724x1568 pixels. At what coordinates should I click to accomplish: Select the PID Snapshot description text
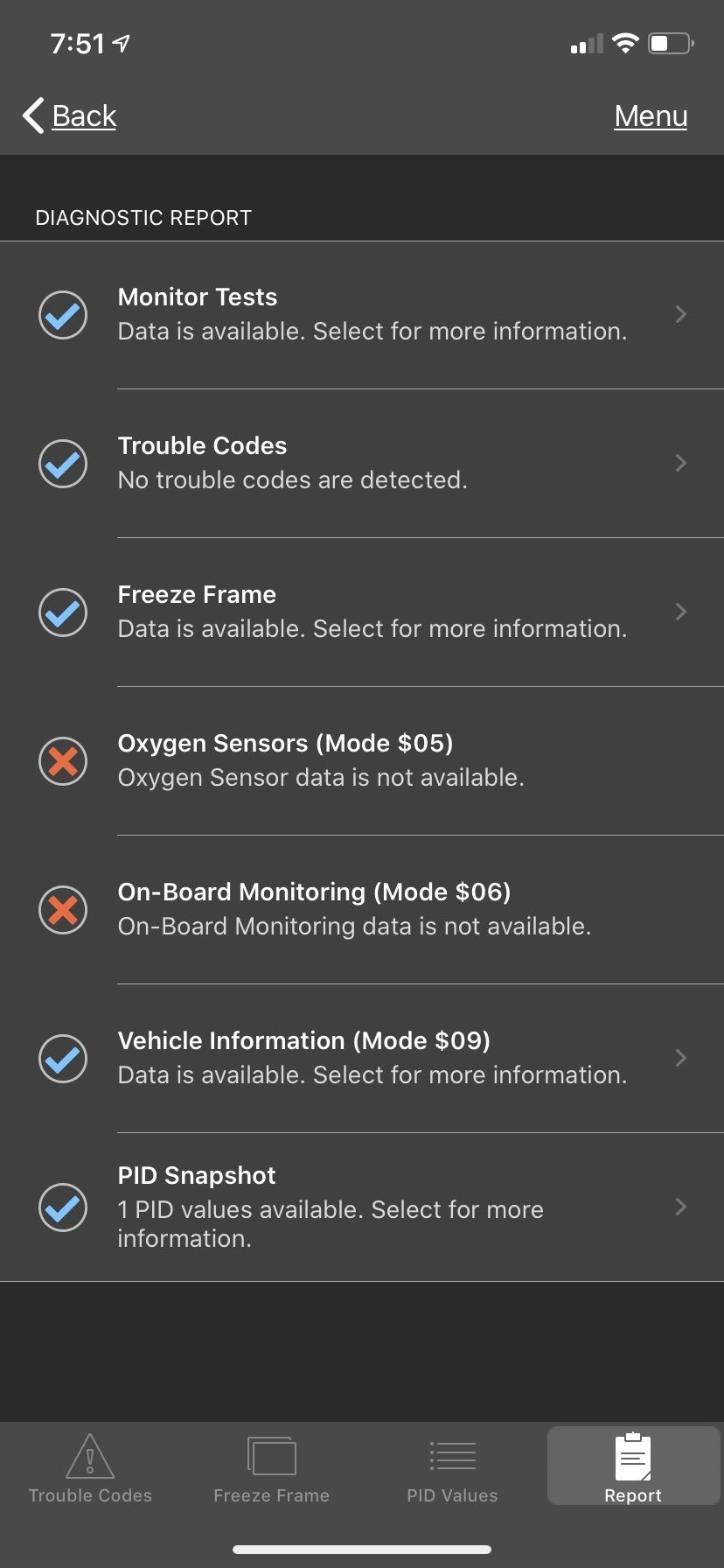331,1223
